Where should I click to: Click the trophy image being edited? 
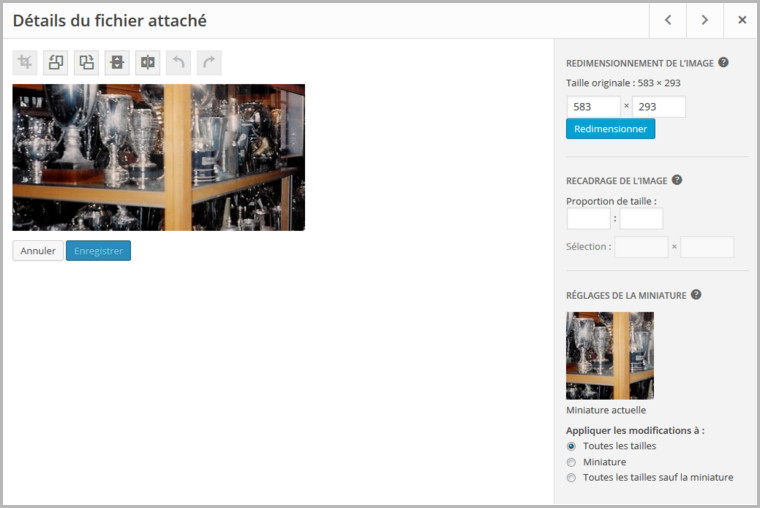158,157
